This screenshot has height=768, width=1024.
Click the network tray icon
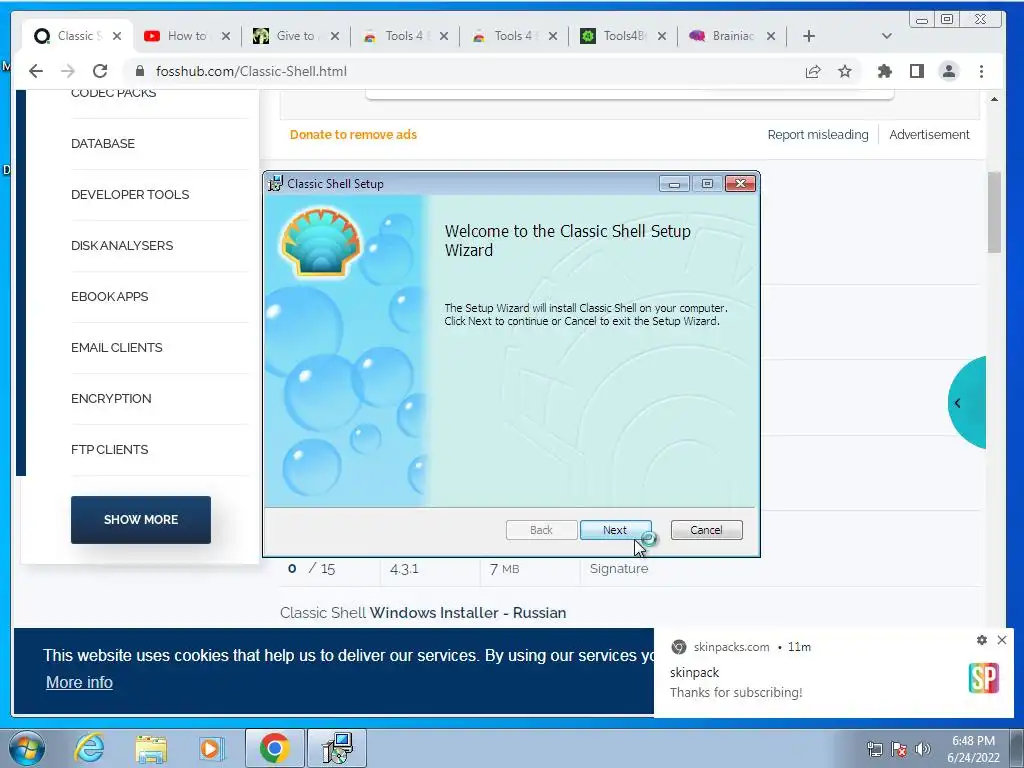pyautogui.click(x=874, y=749)
